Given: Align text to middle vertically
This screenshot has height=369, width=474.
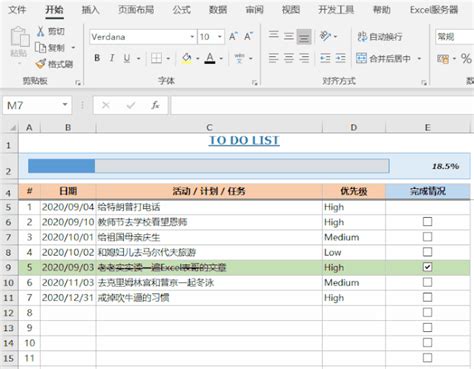Looking at the screenshot, I should tap(289, 36).
